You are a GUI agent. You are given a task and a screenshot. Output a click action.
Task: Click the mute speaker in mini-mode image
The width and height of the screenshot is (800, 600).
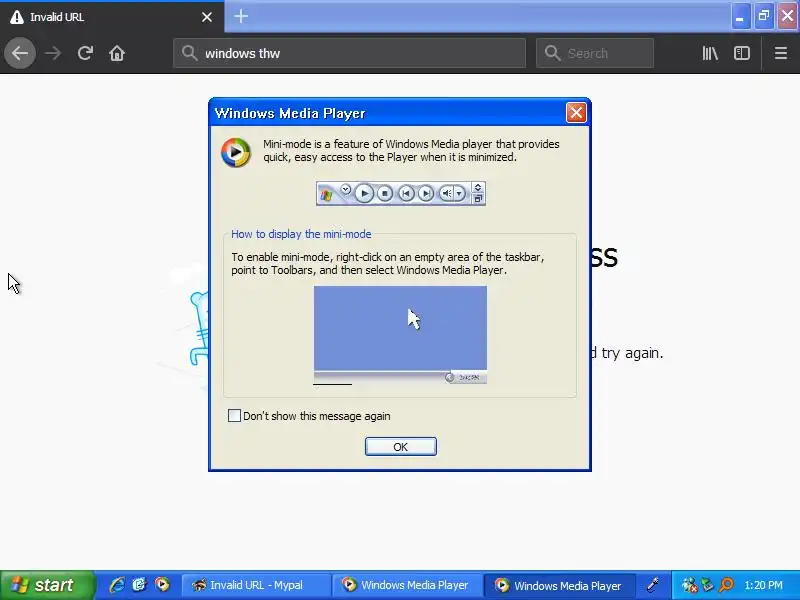coord(446,193)
